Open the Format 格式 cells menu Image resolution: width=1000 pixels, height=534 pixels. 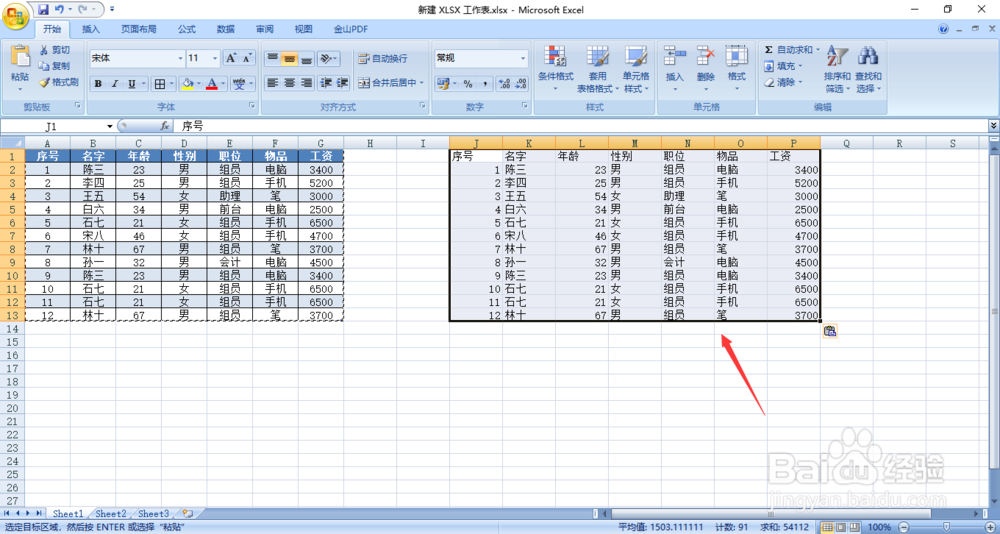(737, 70)
